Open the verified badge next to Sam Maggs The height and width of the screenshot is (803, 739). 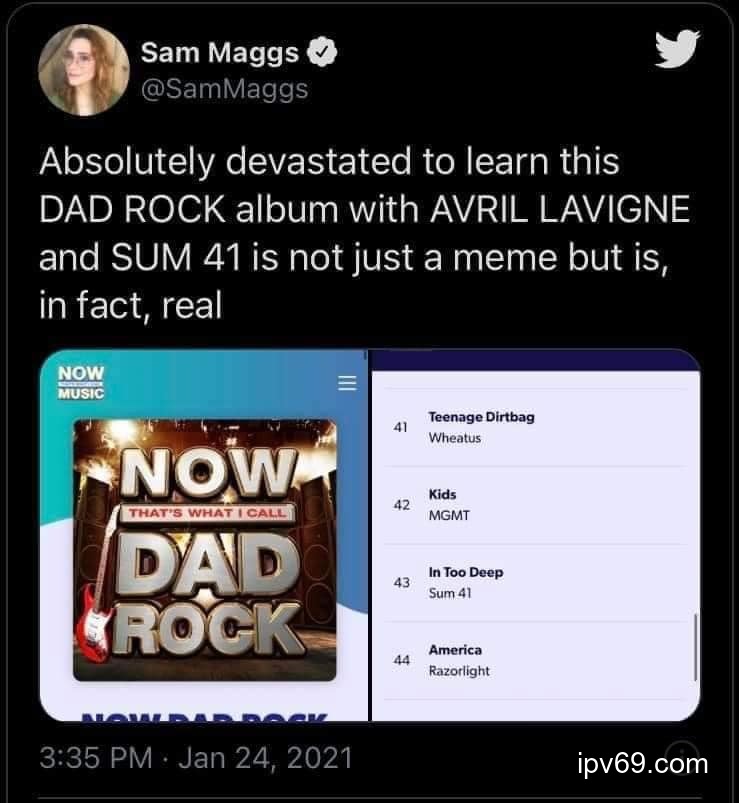(321, 52)
